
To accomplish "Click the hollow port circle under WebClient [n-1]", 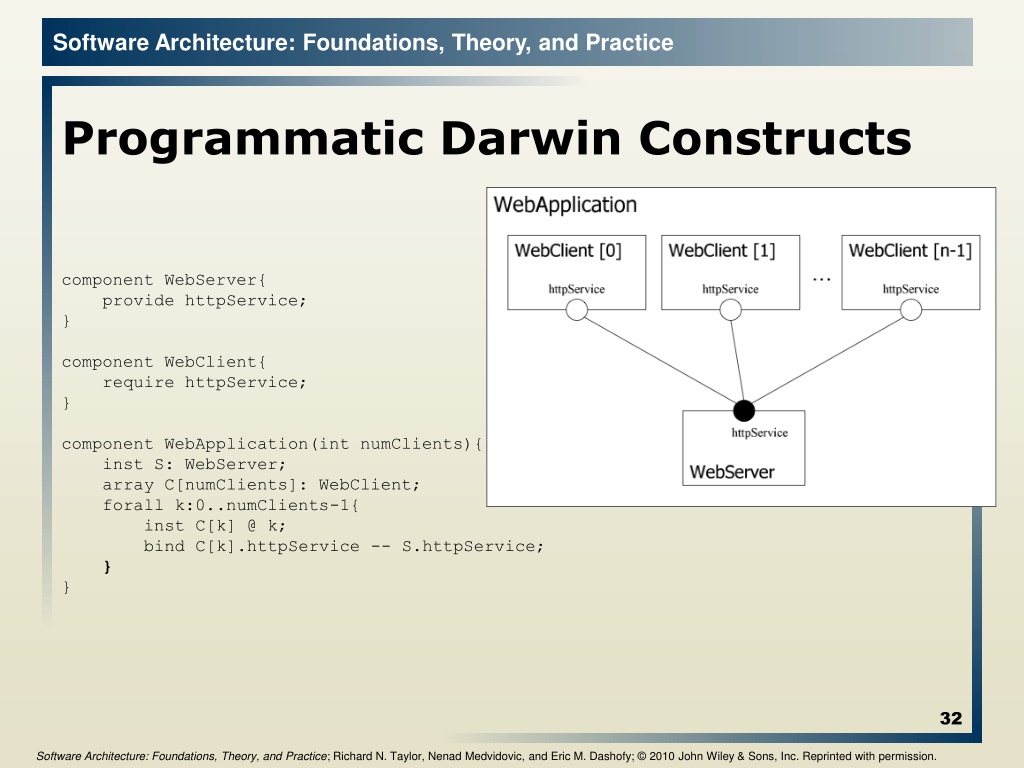I will tap(911, 310).
